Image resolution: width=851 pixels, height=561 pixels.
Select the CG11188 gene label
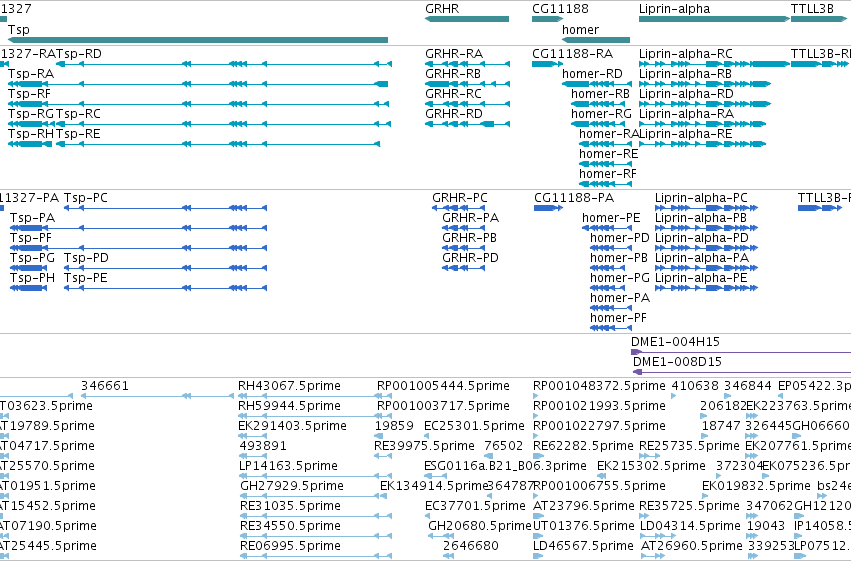560,9
